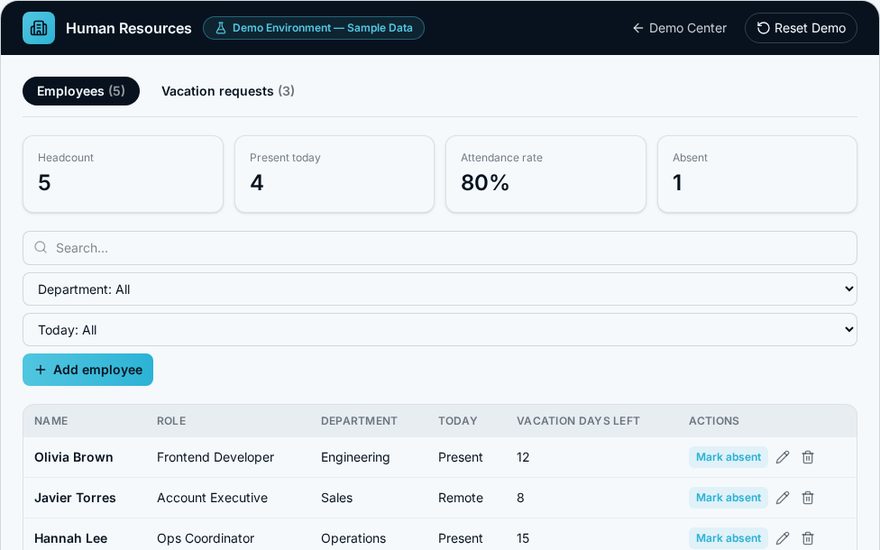Viewport: 880px width, 550px height.
Task: Click the Human Resources title text
Action: (x=129, y=28)
